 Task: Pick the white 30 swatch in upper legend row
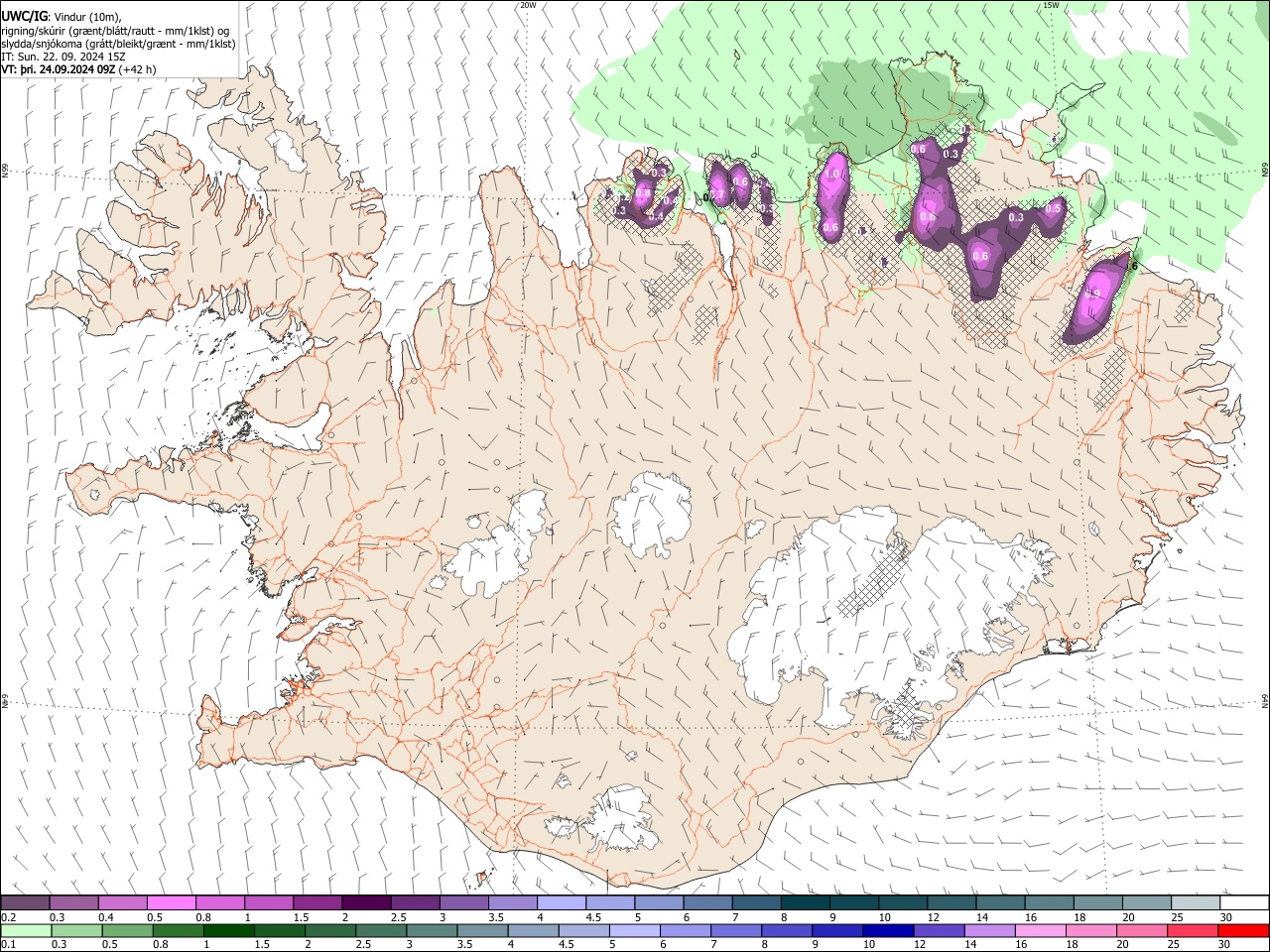[1242, 902]
